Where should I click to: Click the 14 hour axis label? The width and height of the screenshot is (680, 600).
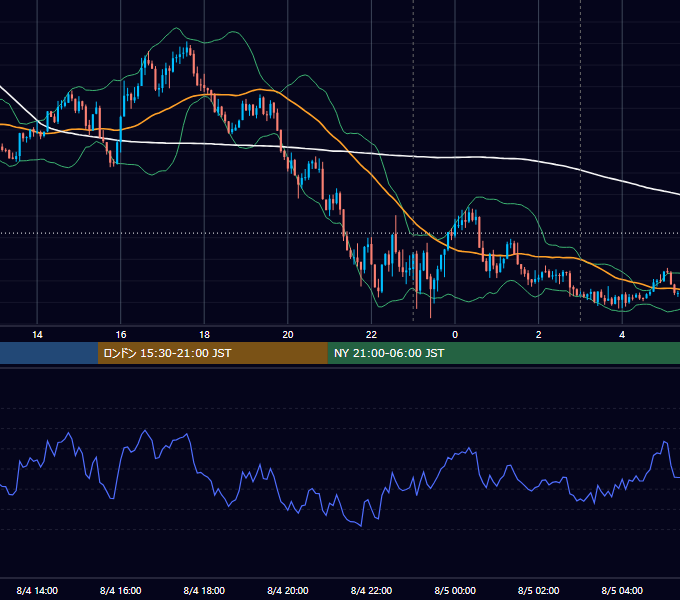[37, 335]
